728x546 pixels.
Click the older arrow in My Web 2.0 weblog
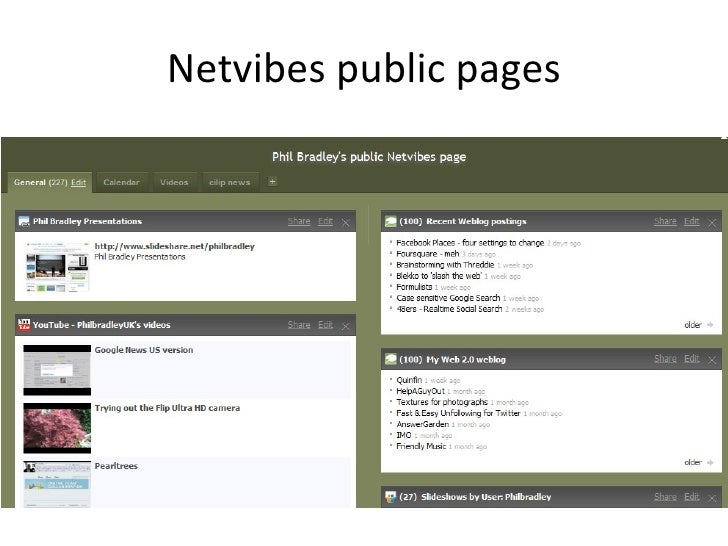pos(710,462)
